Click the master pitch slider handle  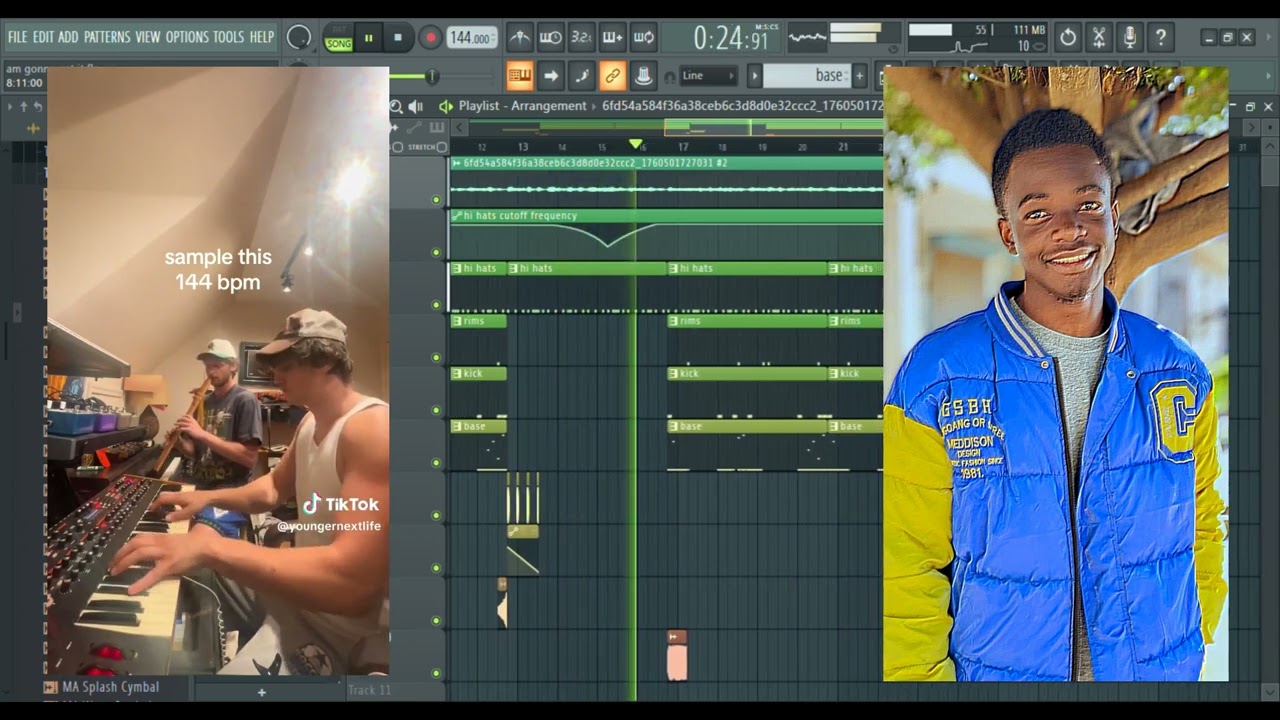pyautogui.click(x=432, y=77)
